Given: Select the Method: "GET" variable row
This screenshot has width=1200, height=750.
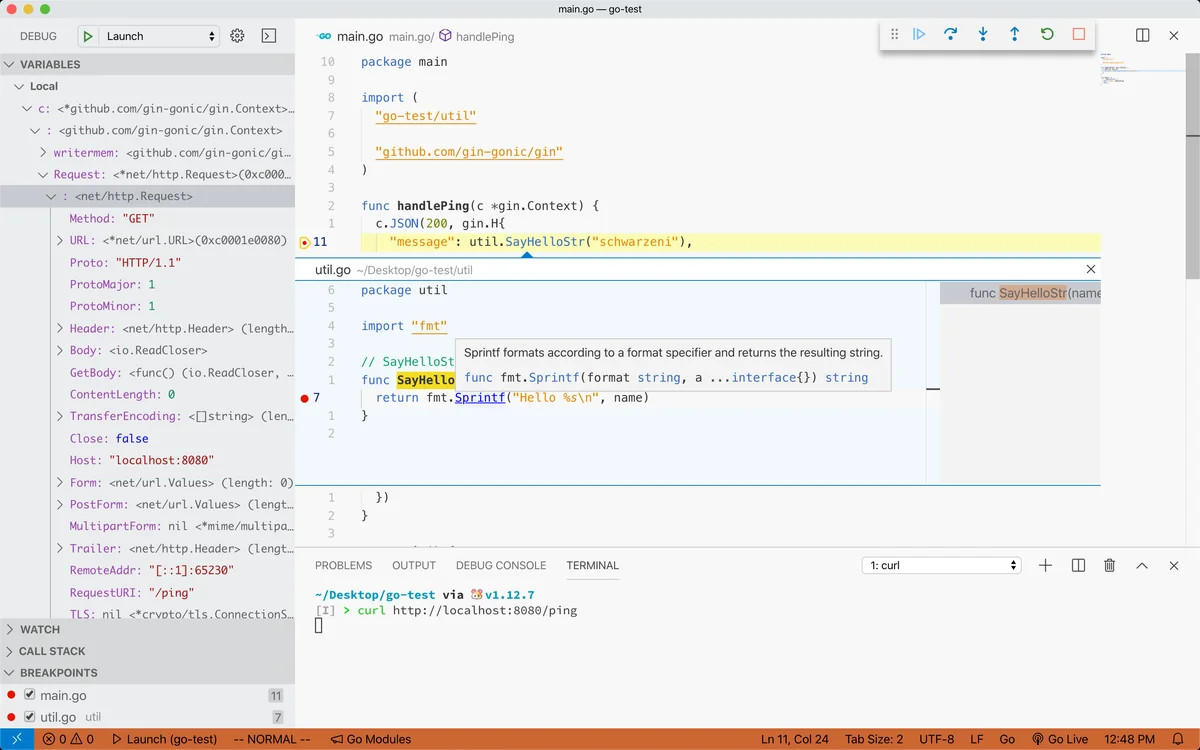Looking at the screenshot, I should (x=147, y=218).
